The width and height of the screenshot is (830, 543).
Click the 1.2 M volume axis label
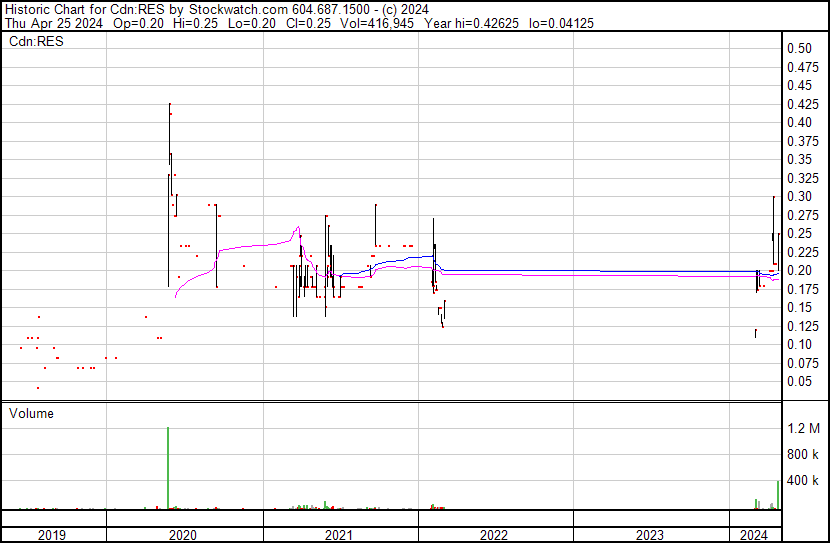[x=802, y=428]
